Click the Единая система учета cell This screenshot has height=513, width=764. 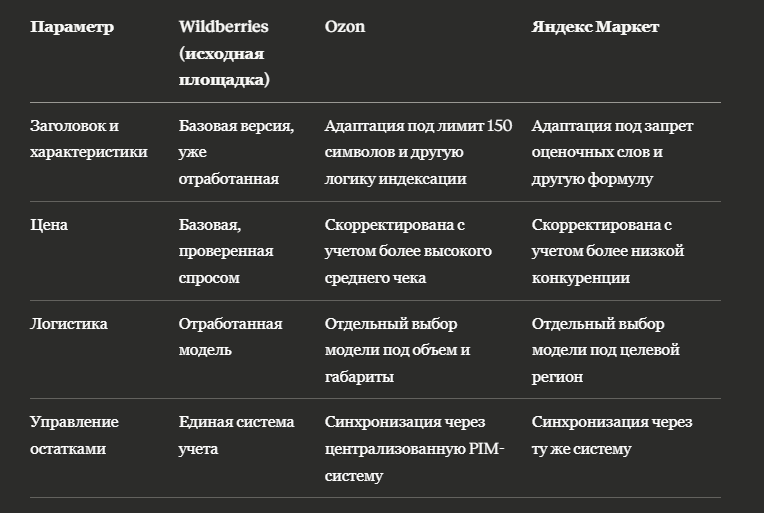(236, 435)
